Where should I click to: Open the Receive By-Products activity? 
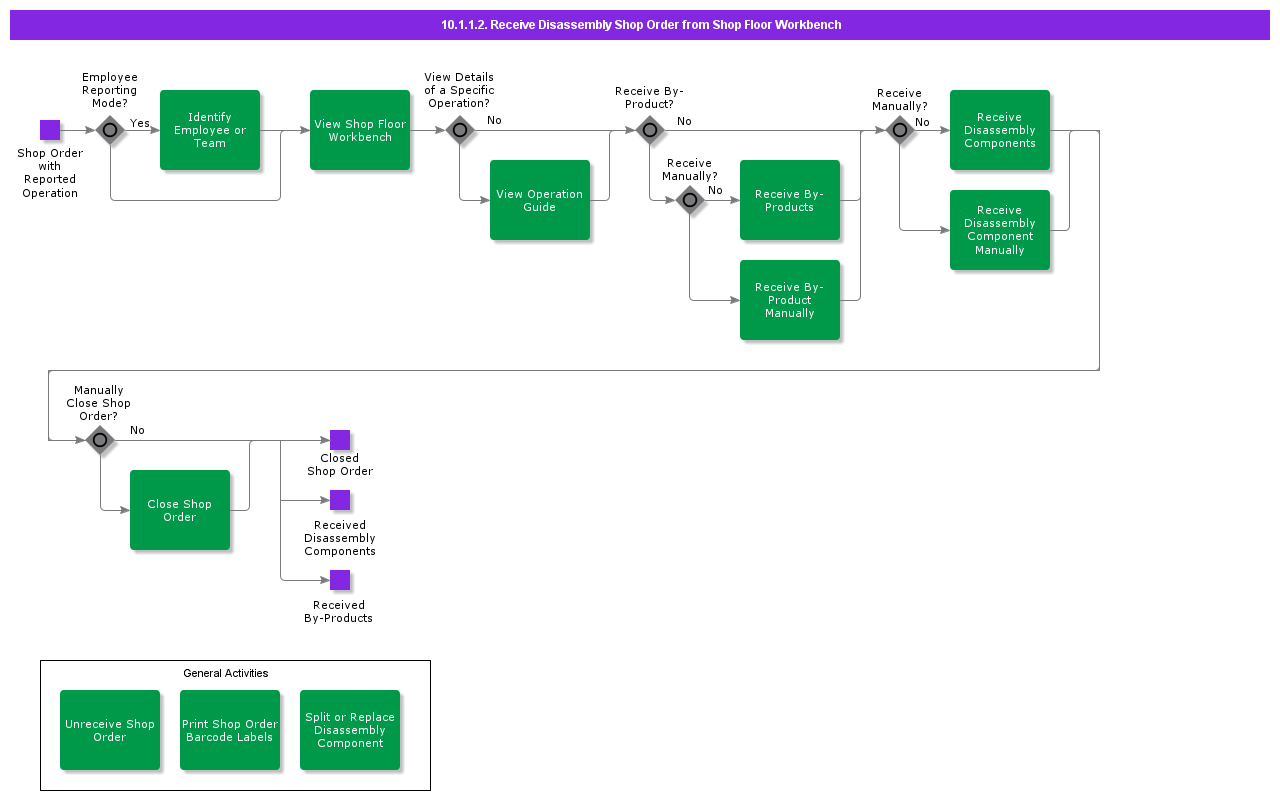pos(790,200)
